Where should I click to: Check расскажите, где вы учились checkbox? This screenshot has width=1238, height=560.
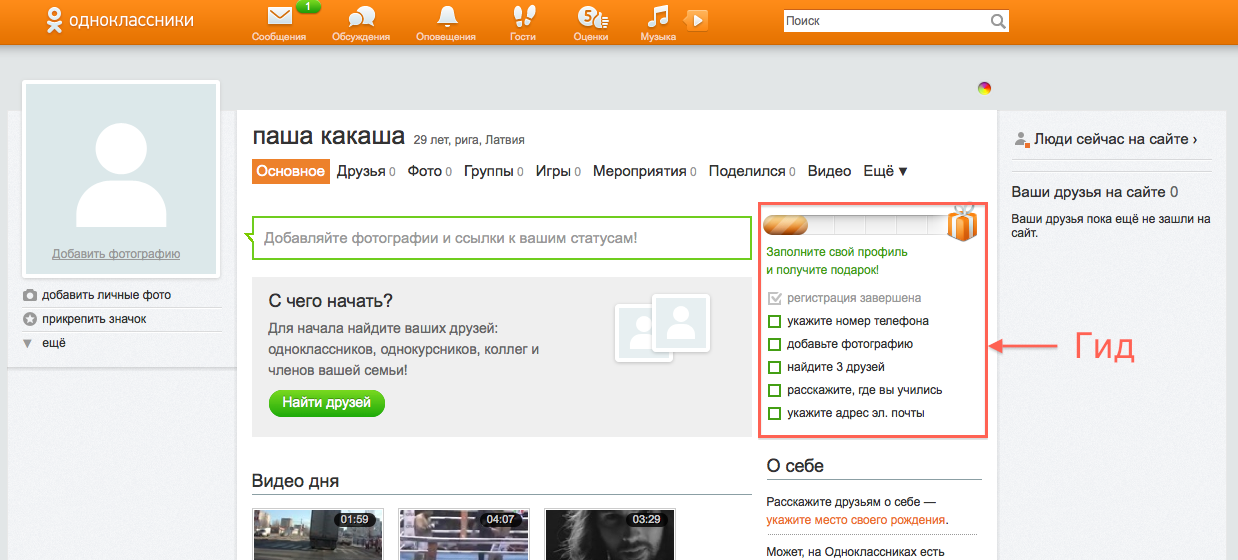pos(774,390)
